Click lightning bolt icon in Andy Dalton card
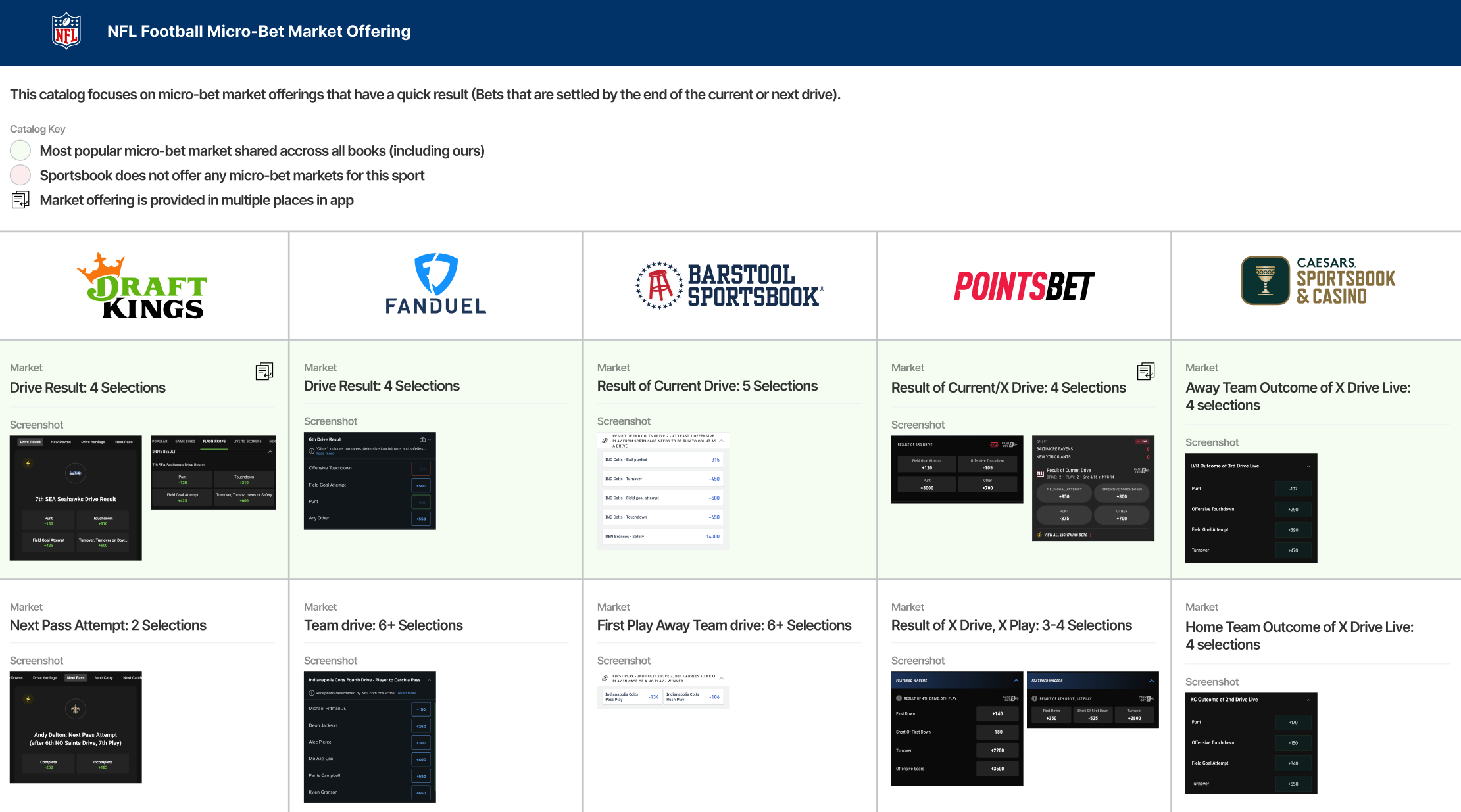The height and width of the screenshot is (812, 1461). tap(28, 699)
